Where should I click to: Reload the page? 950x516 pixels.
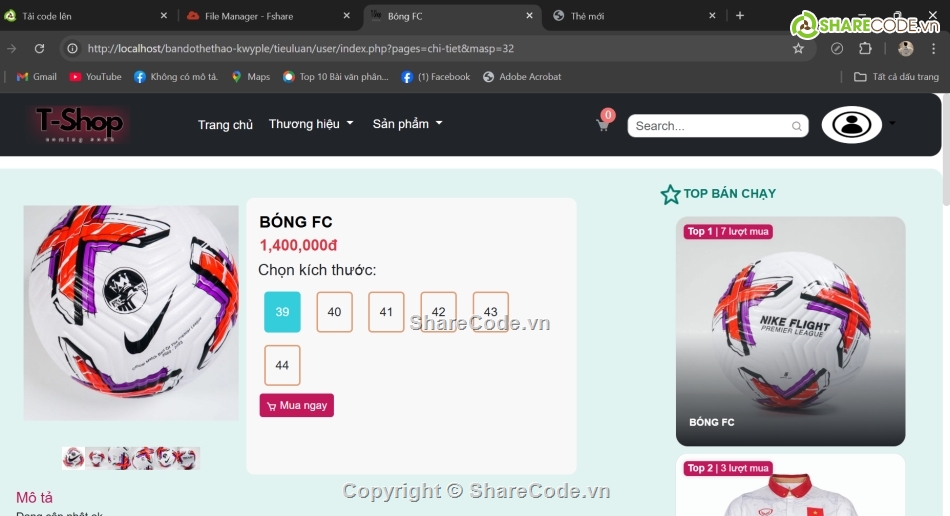39,48
